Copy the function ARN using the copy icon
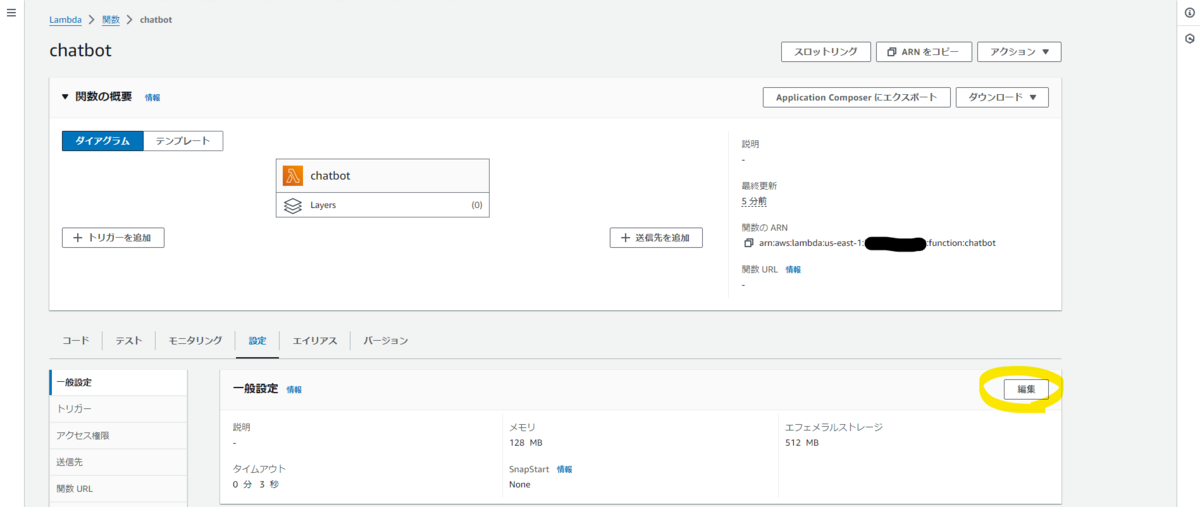Screen dimensions: 1200x507 [x=748, y=243]
